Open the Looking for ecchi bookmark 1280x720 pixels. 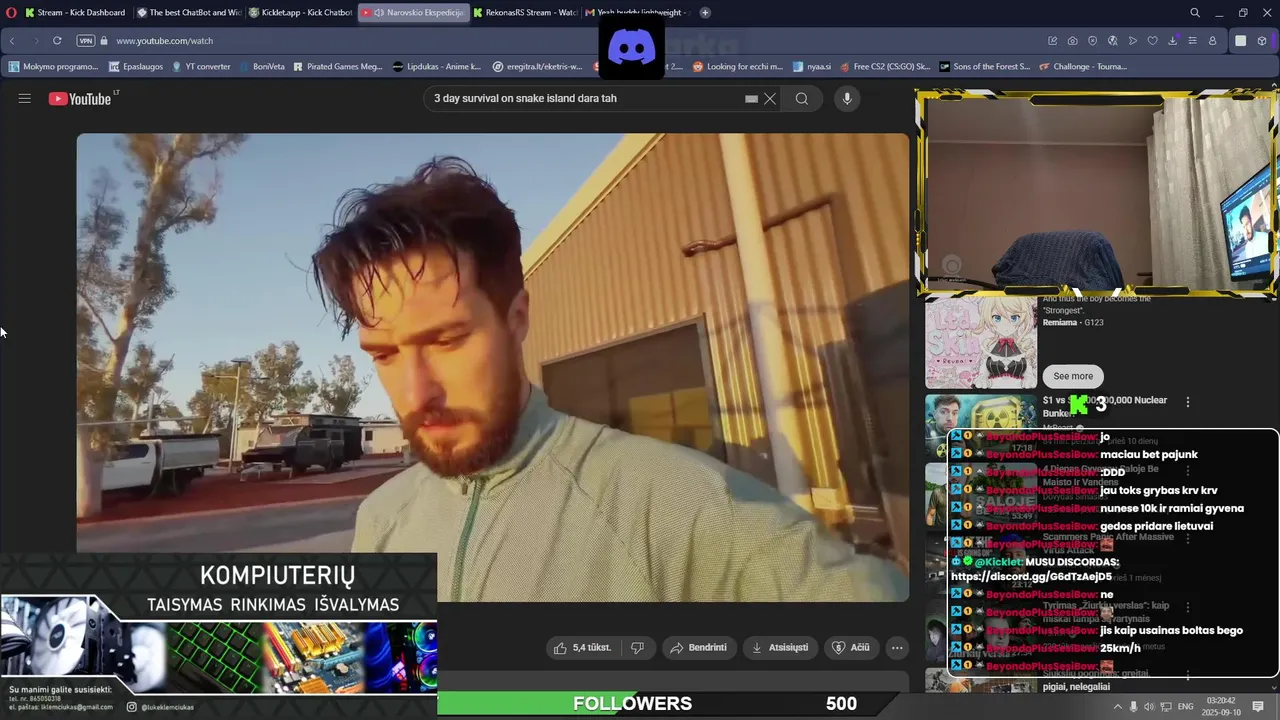point(738,67)
